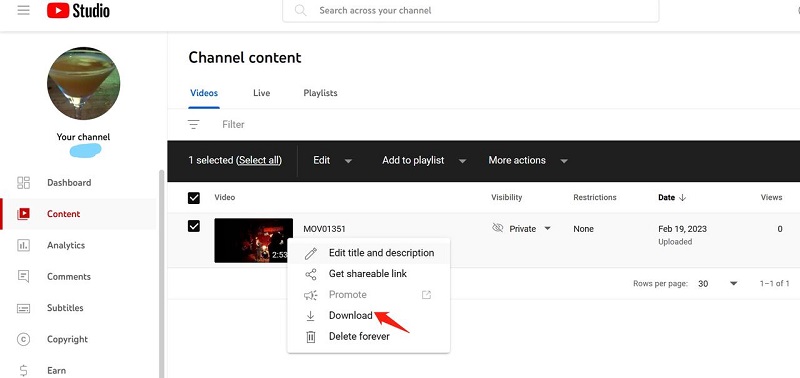Select Delete forever from the menu

[369, 337]
